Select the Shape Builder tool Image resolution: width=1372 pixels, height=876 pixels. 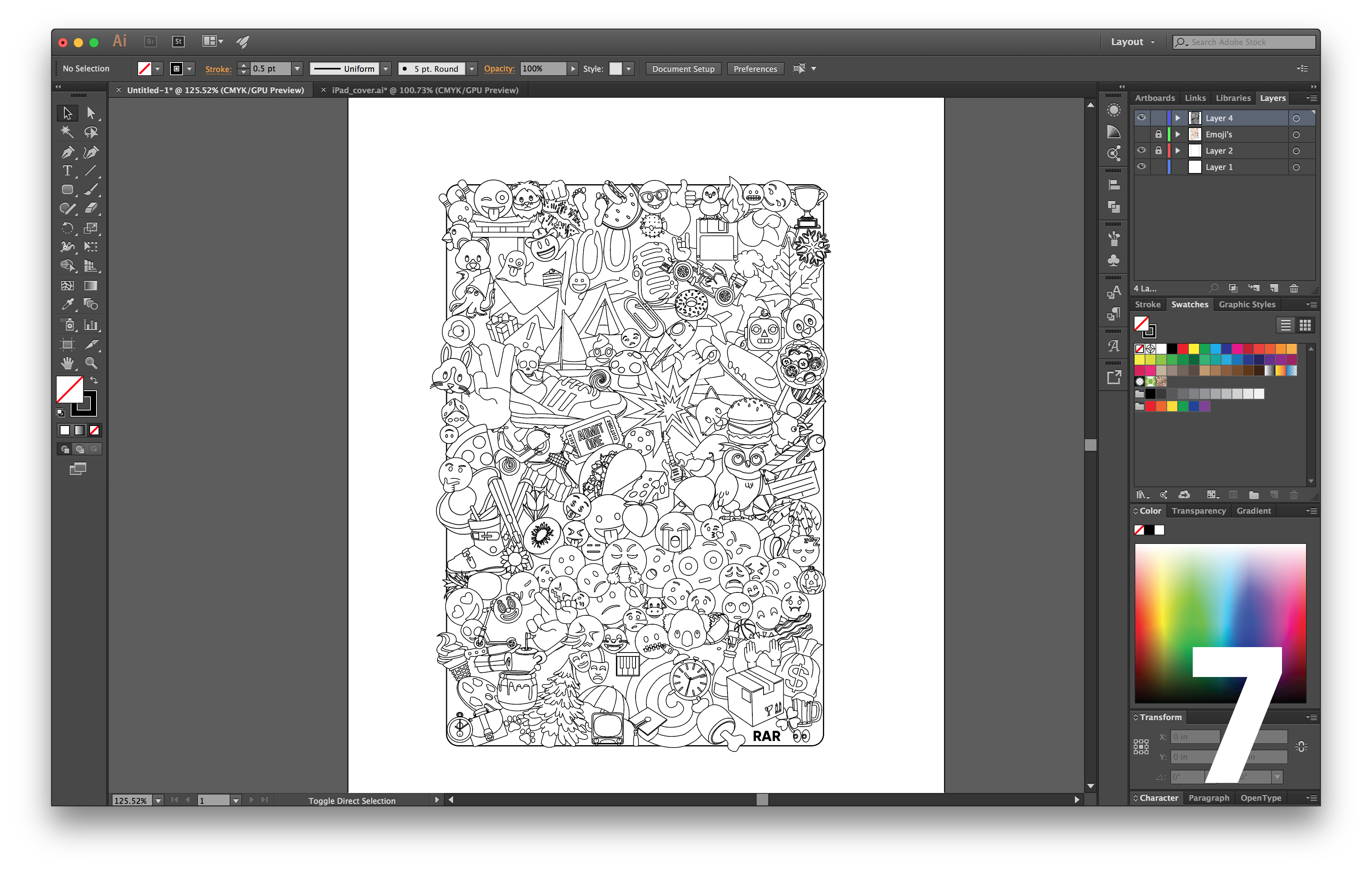67,265
